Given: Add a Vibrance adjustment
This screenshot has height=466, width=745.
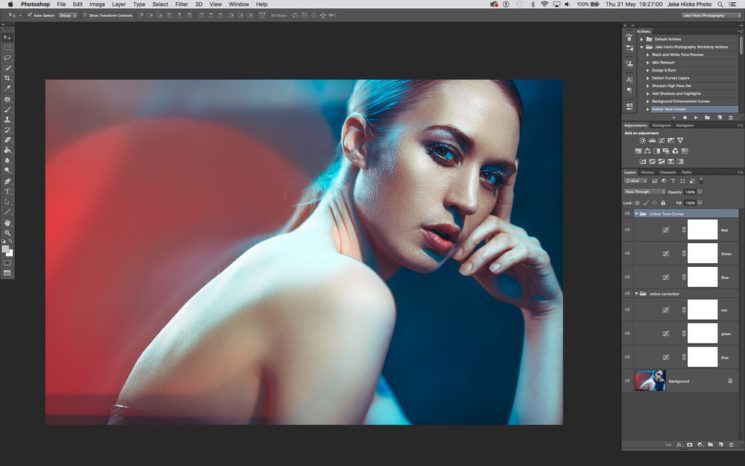Looking at the screenshot, I should 680,141.
